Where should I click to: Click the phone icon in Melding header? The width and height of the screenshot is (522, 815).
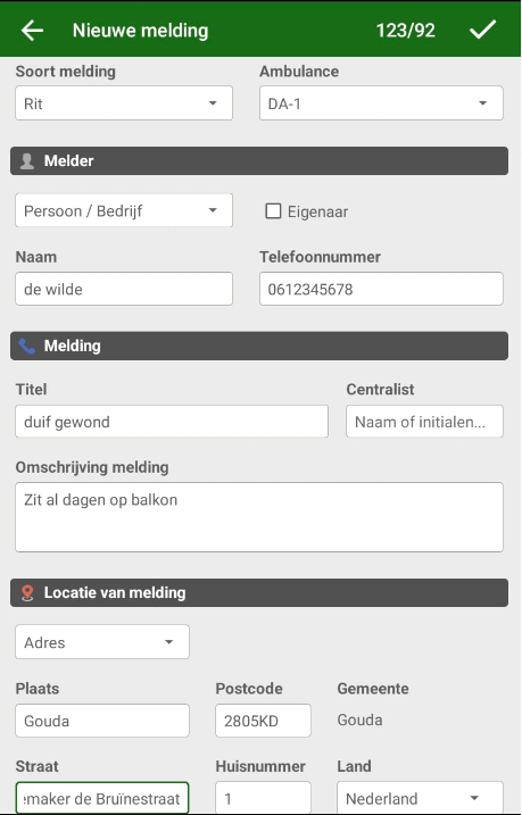pyautogui.click(x=27, y=346)
